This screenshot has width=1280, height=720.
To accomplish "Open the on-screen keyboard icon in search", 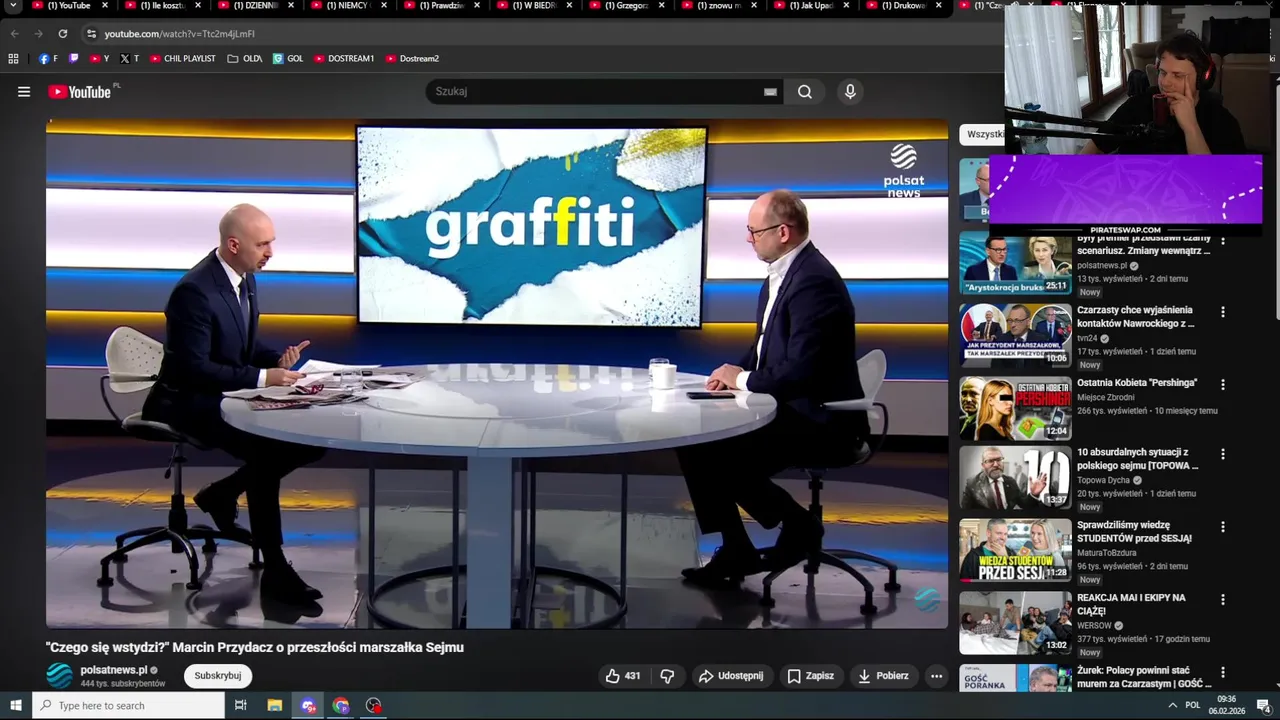I will click(x=770, y=92).
